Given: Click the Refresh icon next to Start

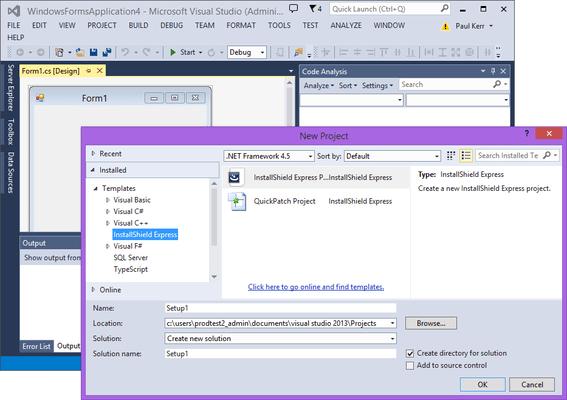Looking at the screenshot, I should click(211, 53).
